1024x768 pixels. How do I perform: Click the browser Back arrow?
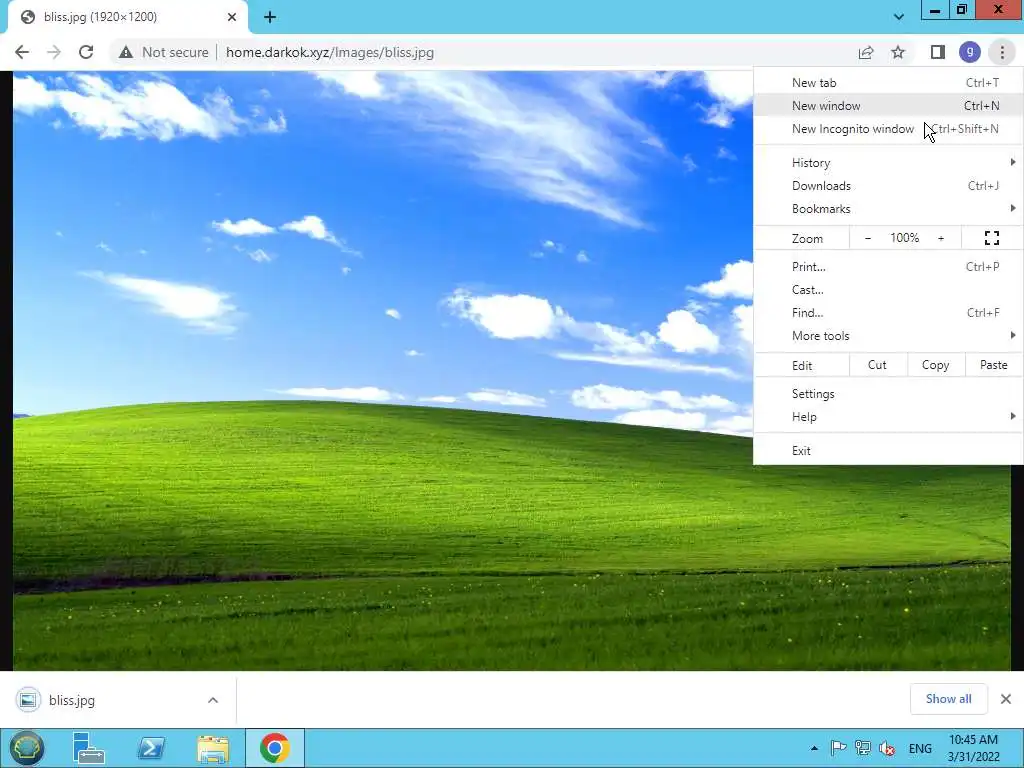22,52
